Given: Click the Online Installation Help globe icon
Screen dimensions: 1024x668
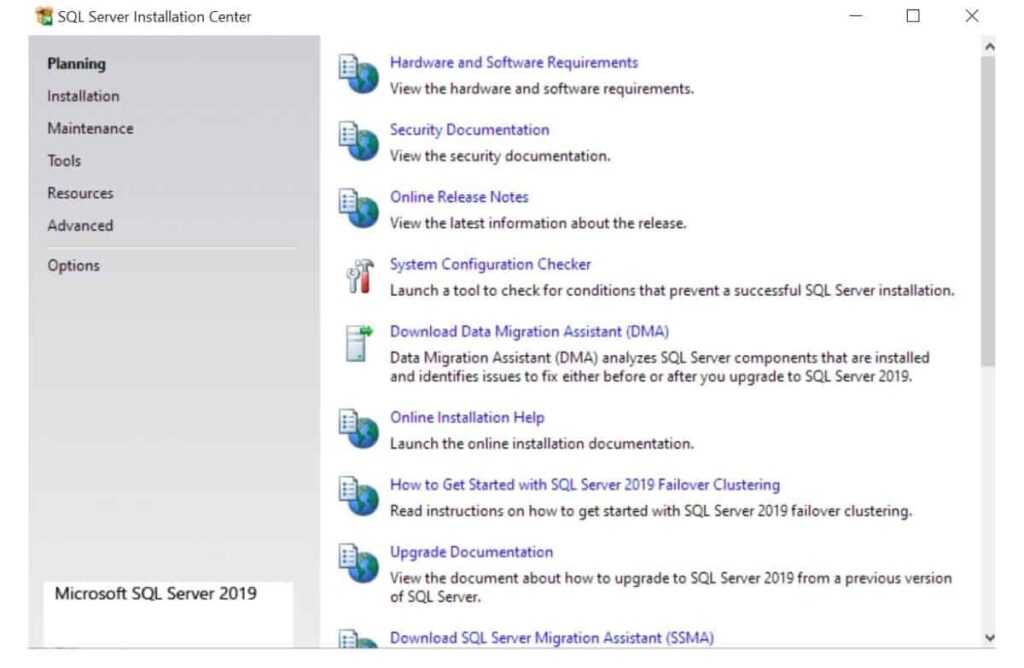Looking at the screenshot, I should 359,429.
